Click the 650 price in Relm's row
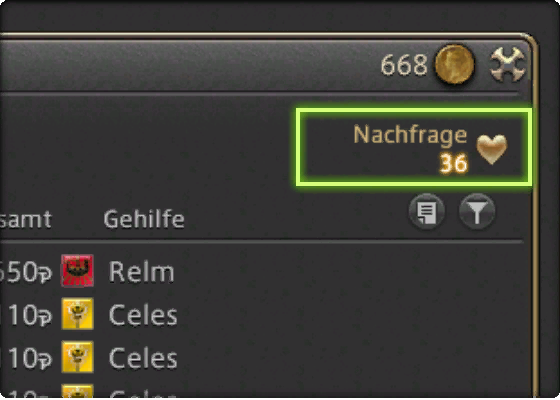The image size is (560, 400). pyautogui.click(x=26, y=272)
